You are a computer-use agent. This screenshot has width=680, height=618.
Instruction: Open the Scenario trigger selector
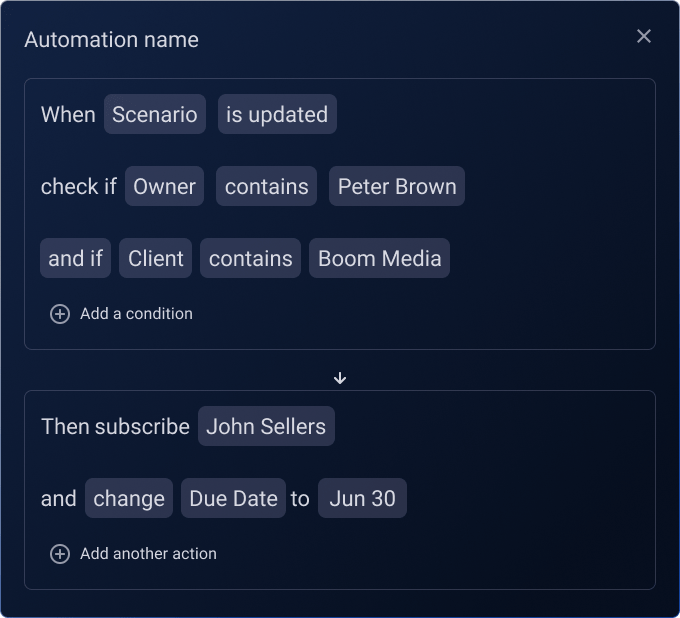pos(155,114)
